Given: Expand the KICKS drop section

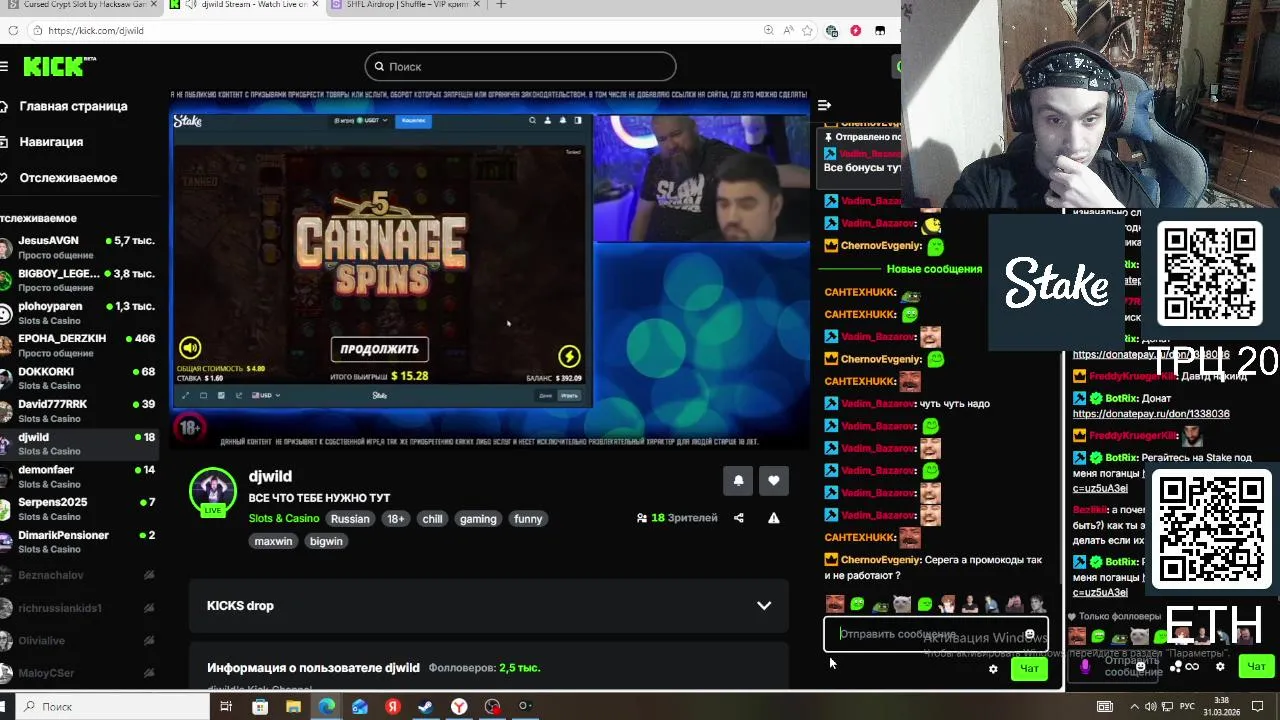Looking at the screenshot, I should [490, 606].
